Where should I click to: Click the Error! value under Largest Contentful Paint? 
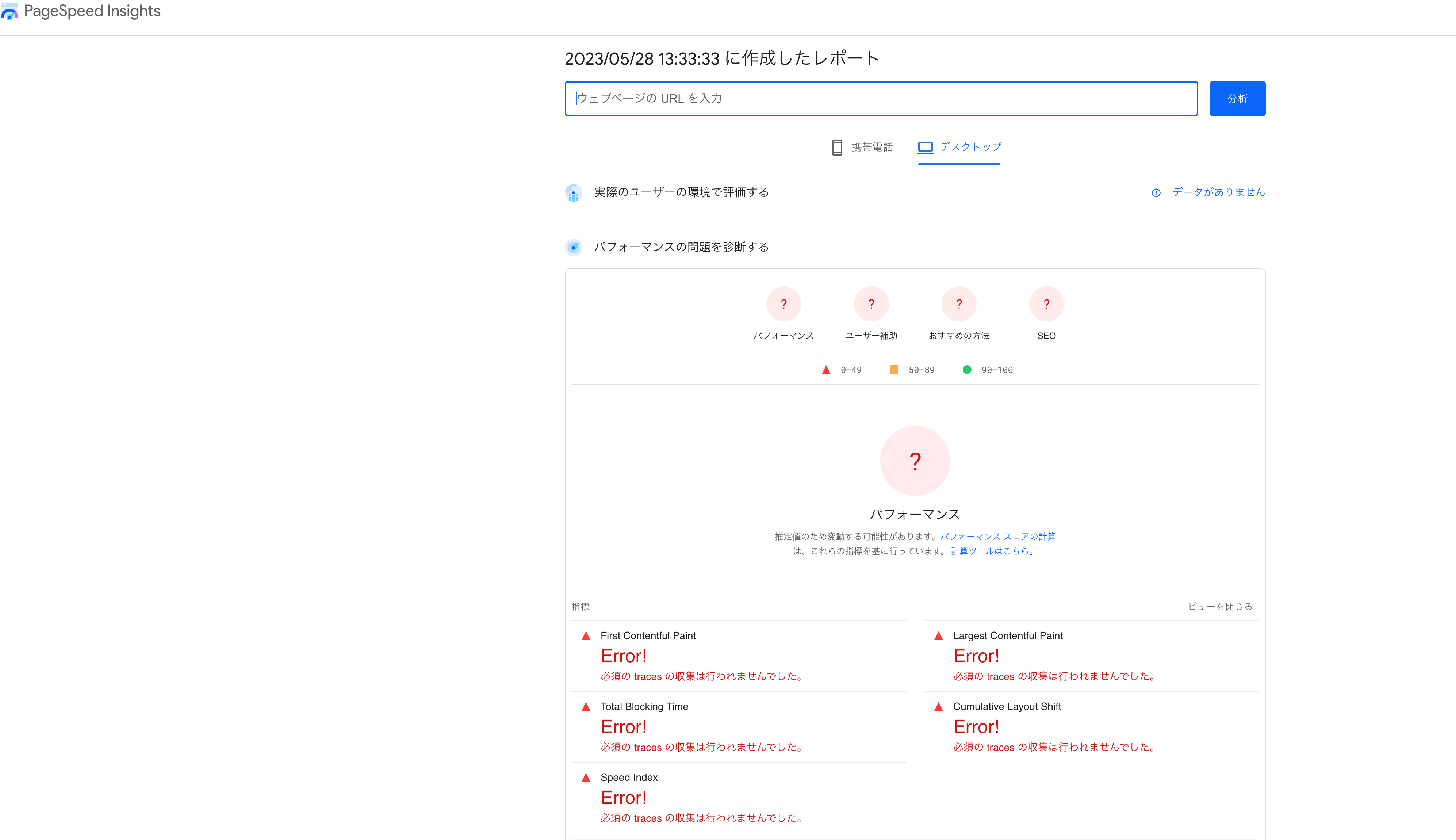pyautogui.click(x=976, y=656)
